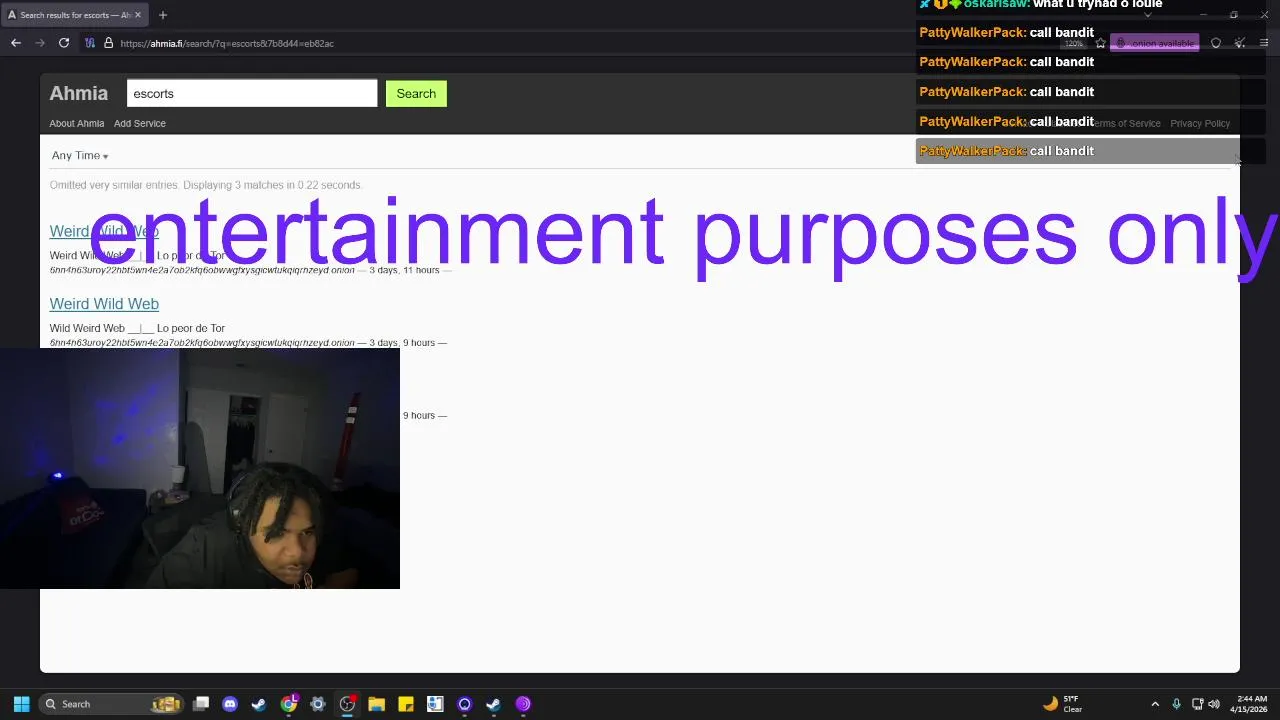The image size is (1280, 720).
Task: Open Task View from the taskbar
Action: pos(201,704)
